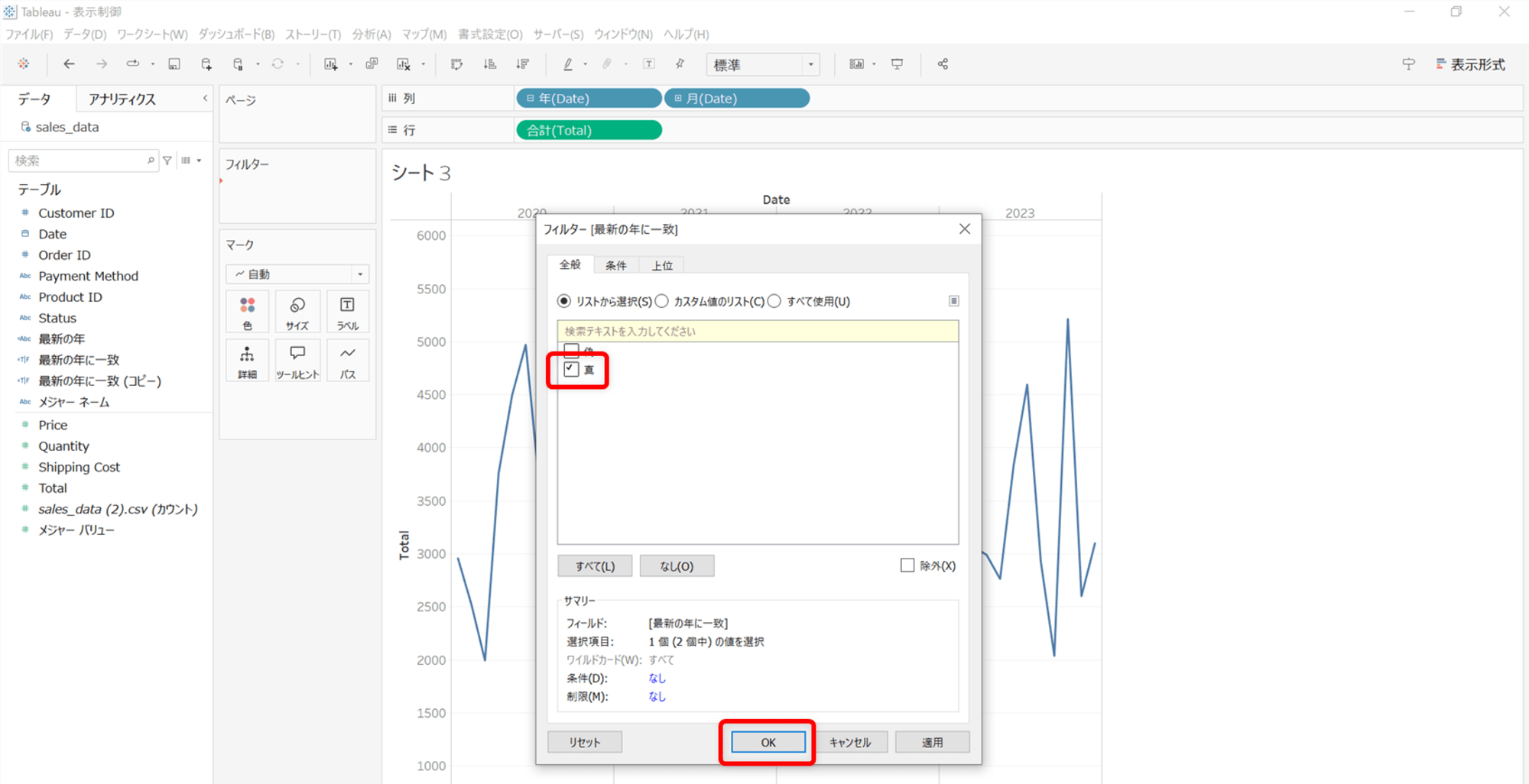Open the 分析(A) menu
This screenshot has height=784, width=1529.
tap(372, 34)
